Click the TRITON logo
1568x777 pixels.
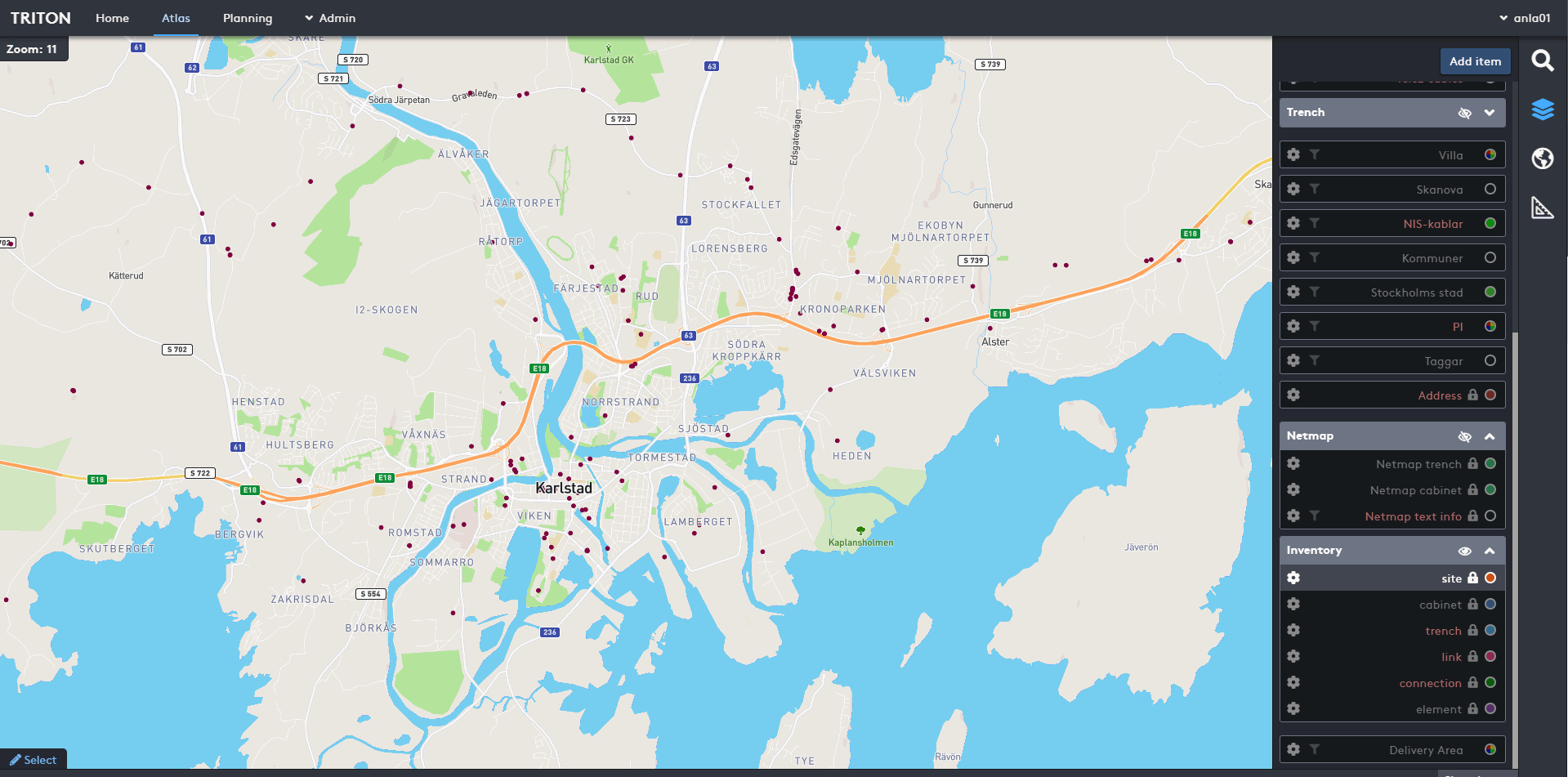click(x=41, y=18)
